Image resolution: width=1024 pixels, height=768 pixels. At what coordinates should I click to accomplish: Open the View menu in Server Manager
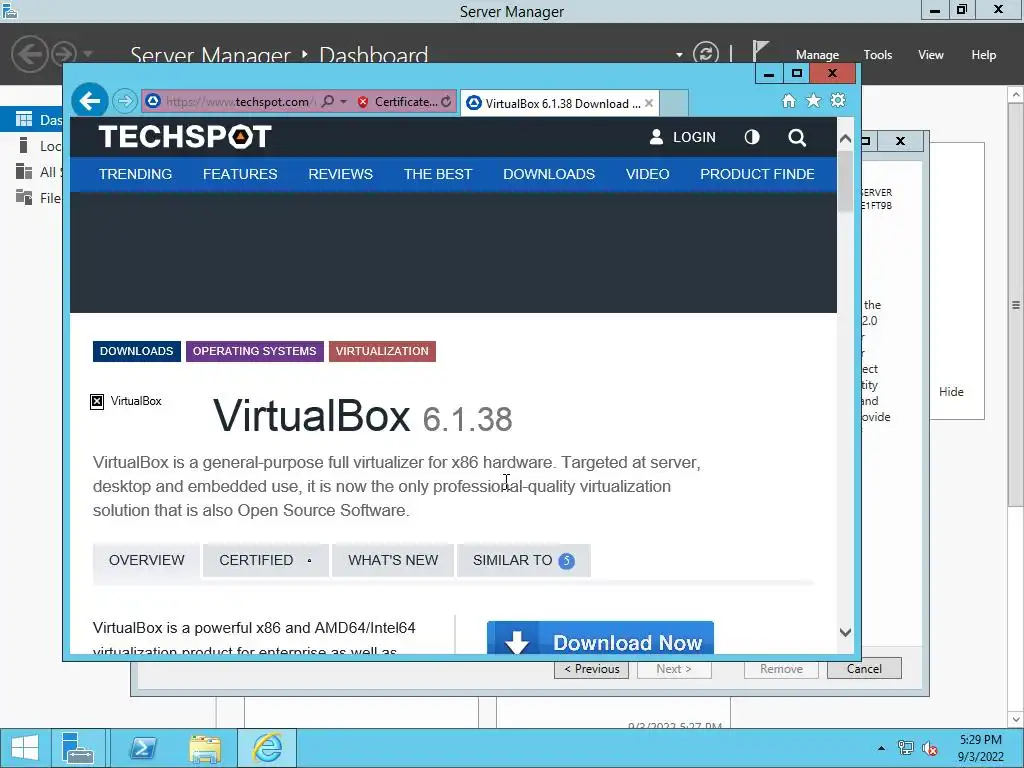coord(931,55)
